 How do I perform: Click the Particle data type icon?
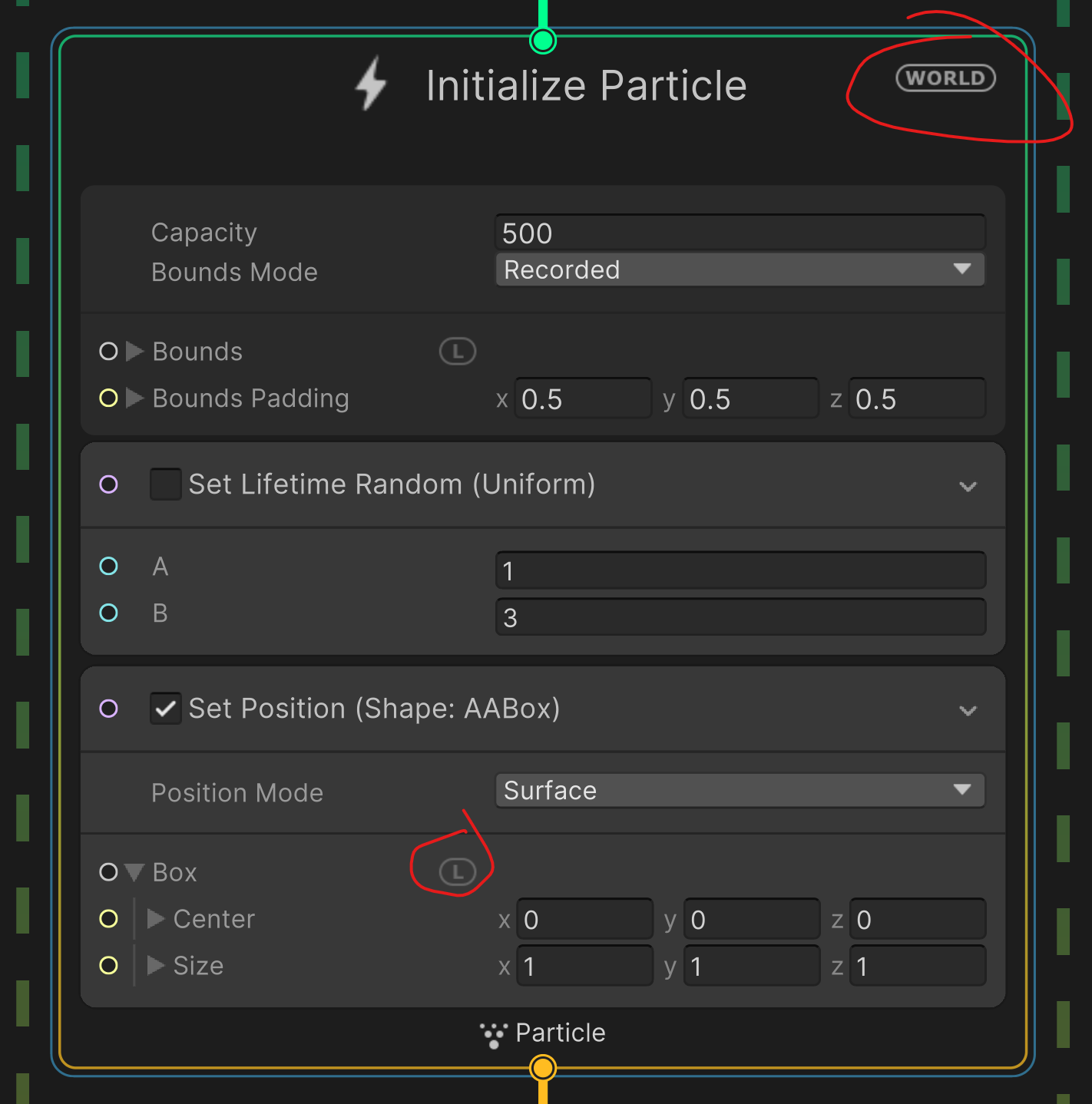pos(493,1034)
